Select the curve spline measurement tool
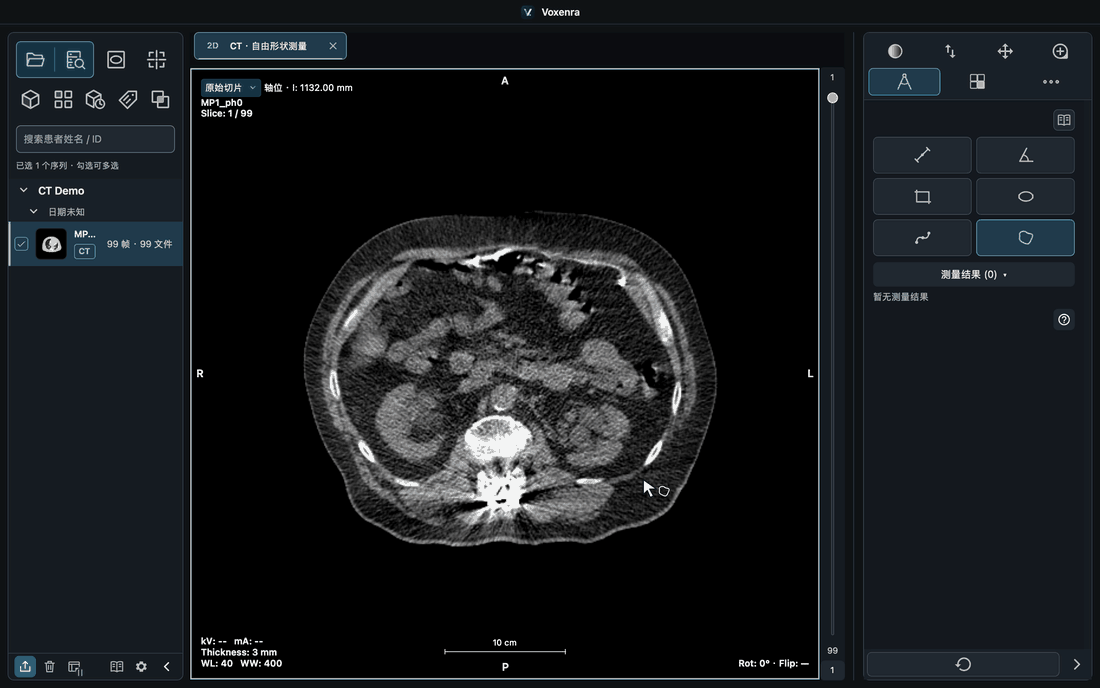The image size is (1100, 688). point(922,238)
